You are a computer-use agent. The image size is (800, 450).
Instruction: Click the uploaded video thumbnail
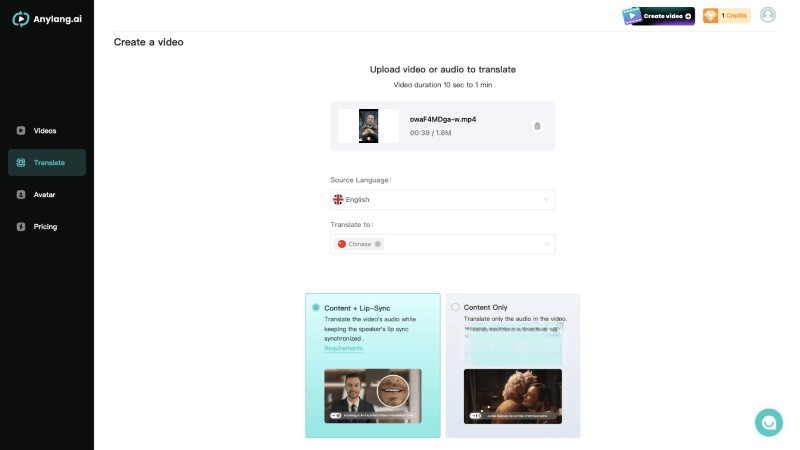368,126
